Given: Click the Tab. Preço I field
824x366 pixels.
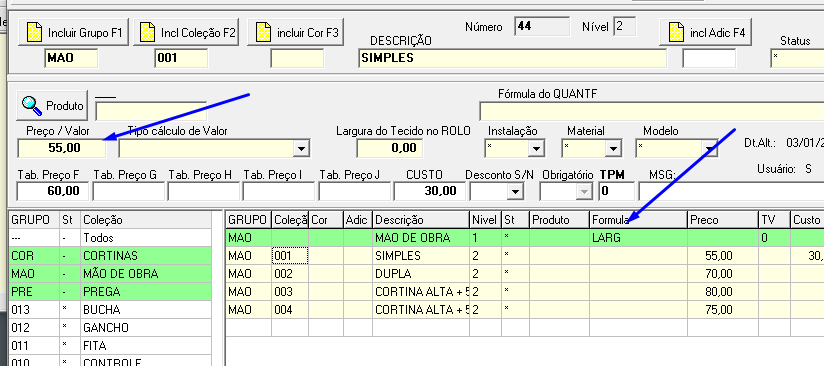Looking at the screenshot, I should [279, 191].
